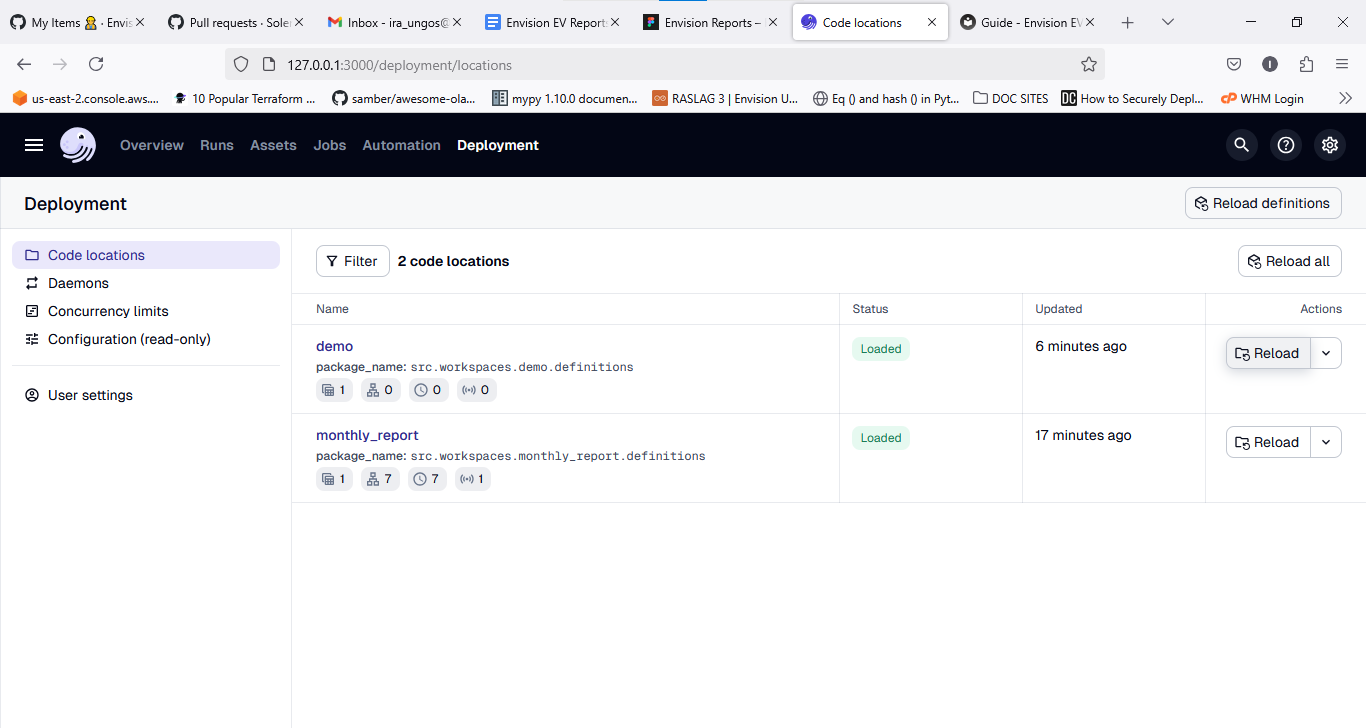
Task: Switch to Guide - Envision tab
Action: pyautogui.click(x=1027, y=22)
